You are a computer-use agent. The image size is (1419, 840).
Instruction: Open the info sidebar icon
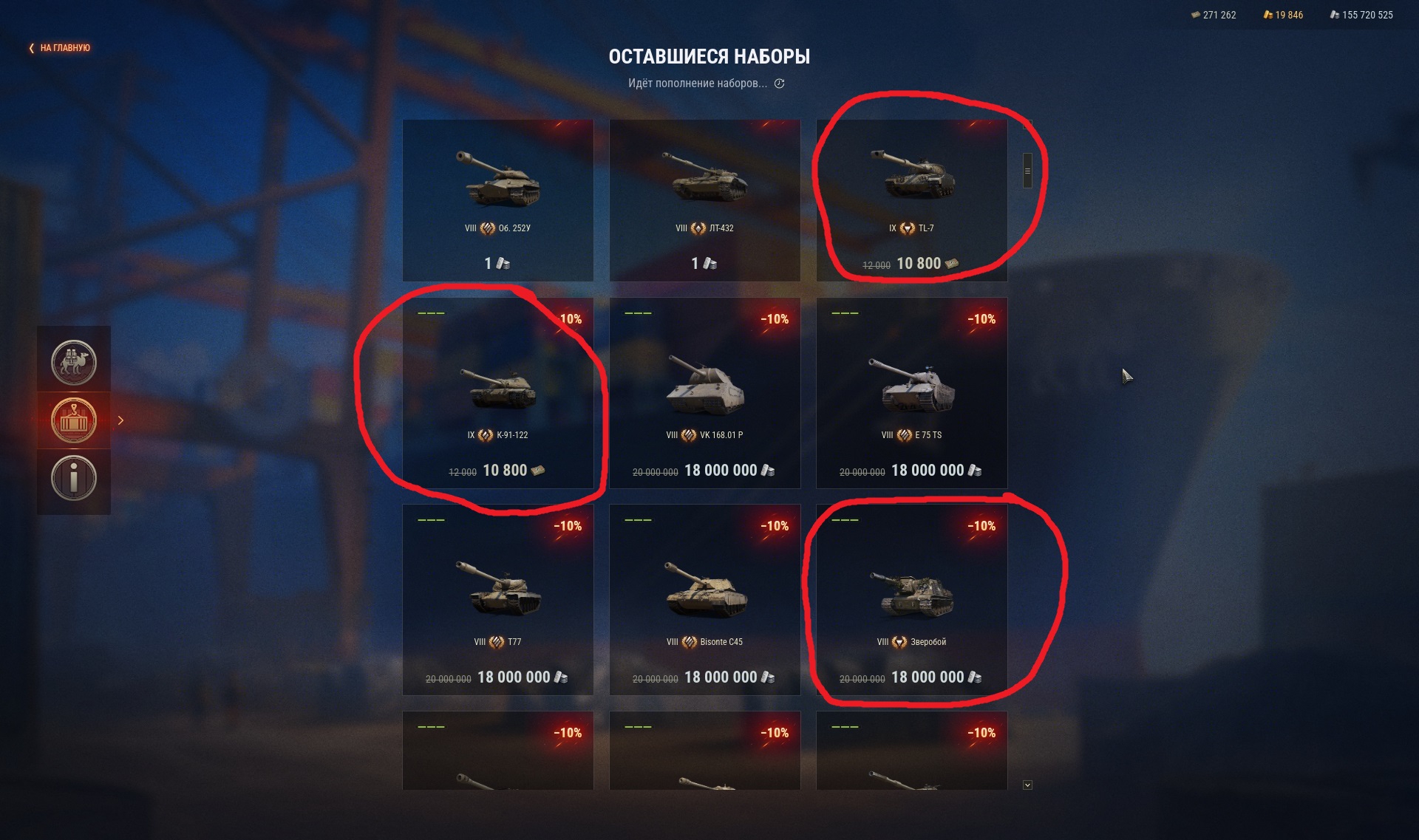[74, 478]
